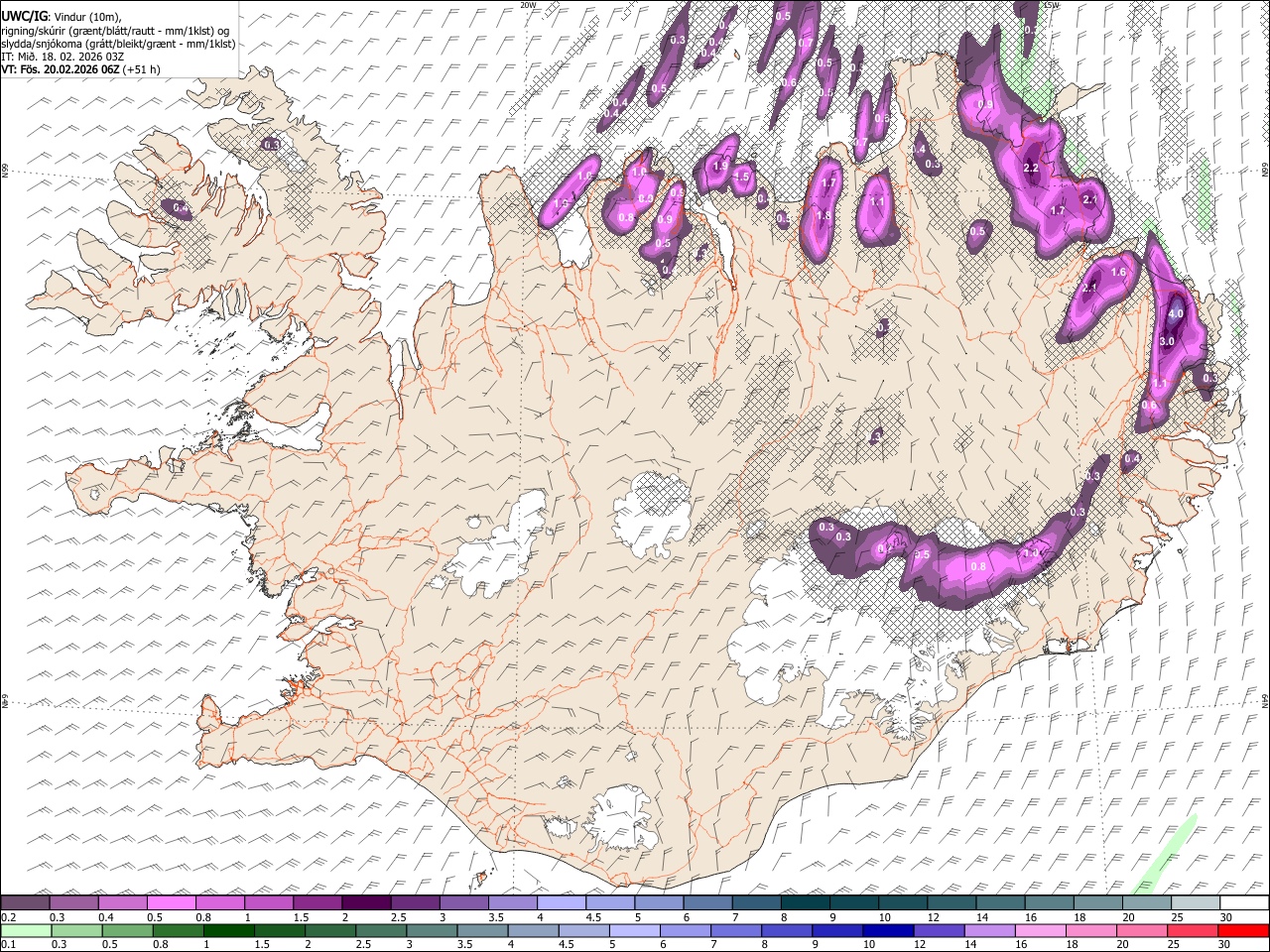Image resolution: width=1270 pixels, height=952 pixels.
Task: Click the "20W" longitude label
Action: 528,5
